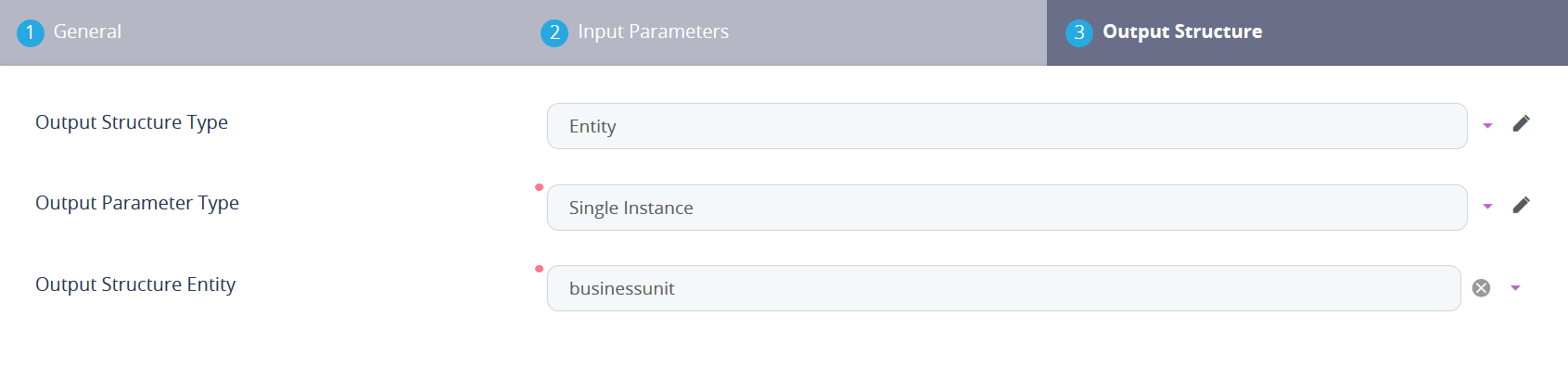Expand the Output Structure Type dropdown arrow
The image size is (1568, 379).
tap(1487, 125)
